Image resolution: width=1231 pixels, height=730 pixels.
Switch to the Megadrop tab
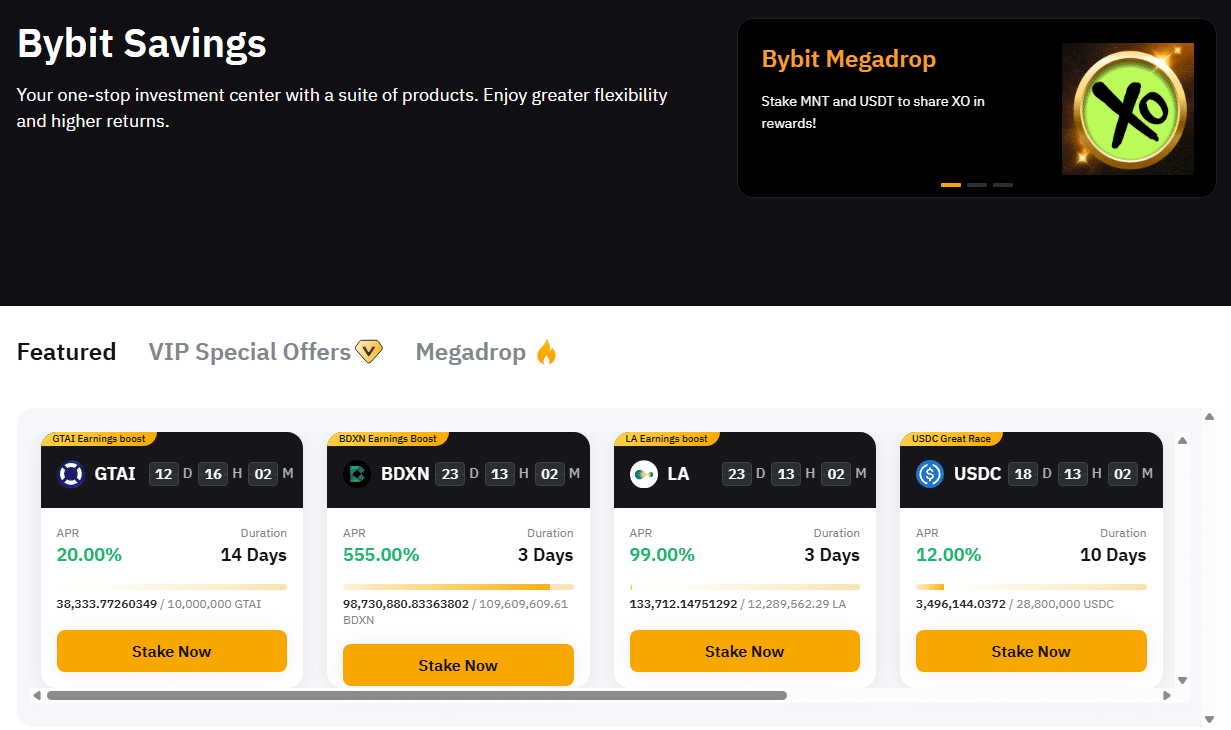point(471,351)
